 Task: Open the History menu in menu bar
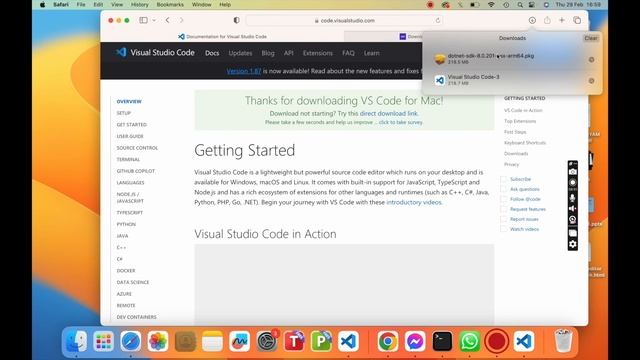(x=140, y=4)
